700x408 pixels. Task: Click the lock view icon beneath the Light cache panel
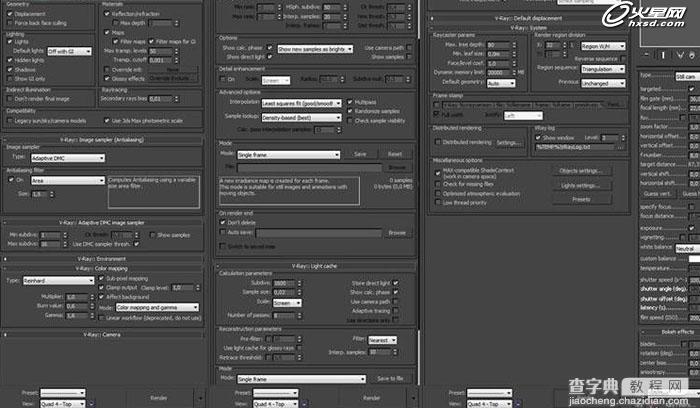(x=304, y=404)
